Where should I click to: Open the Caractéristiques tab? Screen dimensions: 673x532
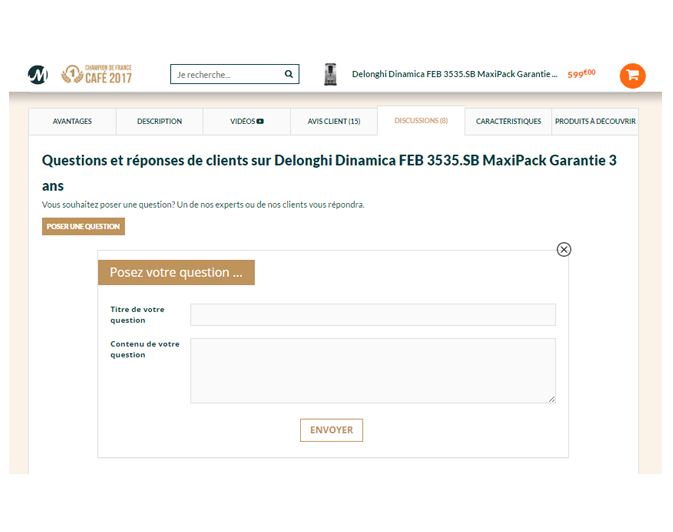point(508,122)
